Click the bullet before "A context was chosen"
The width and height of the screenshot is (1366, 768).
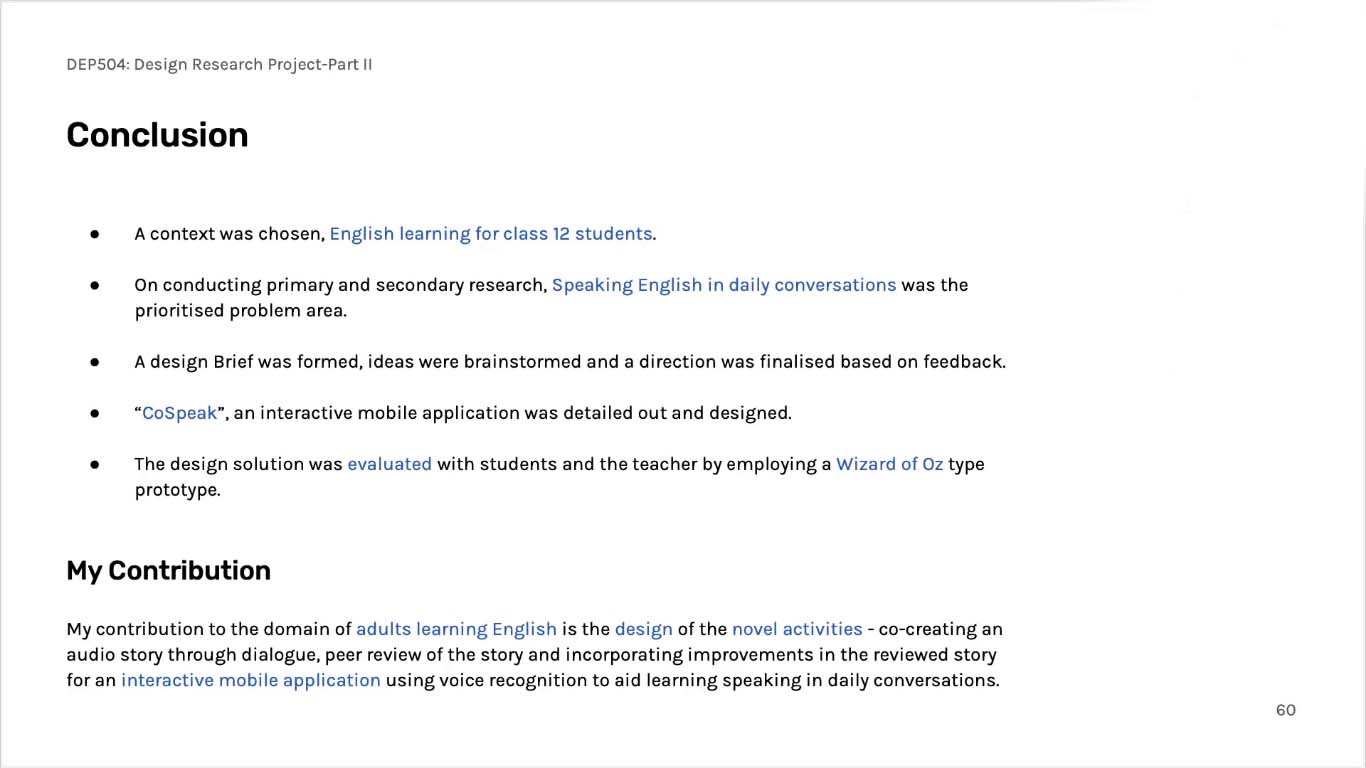click(95, 234)
